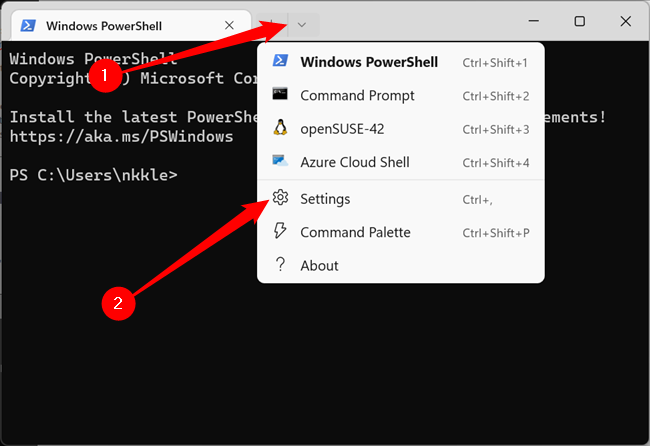Maximize the Terminal window

click(x=580, y=22)
